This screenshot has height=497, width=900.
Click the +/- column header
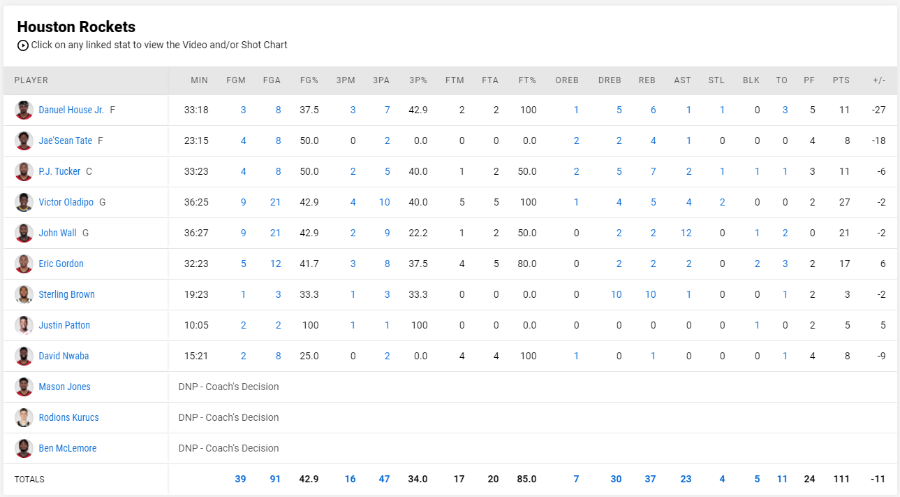click(x=879, y=80)
